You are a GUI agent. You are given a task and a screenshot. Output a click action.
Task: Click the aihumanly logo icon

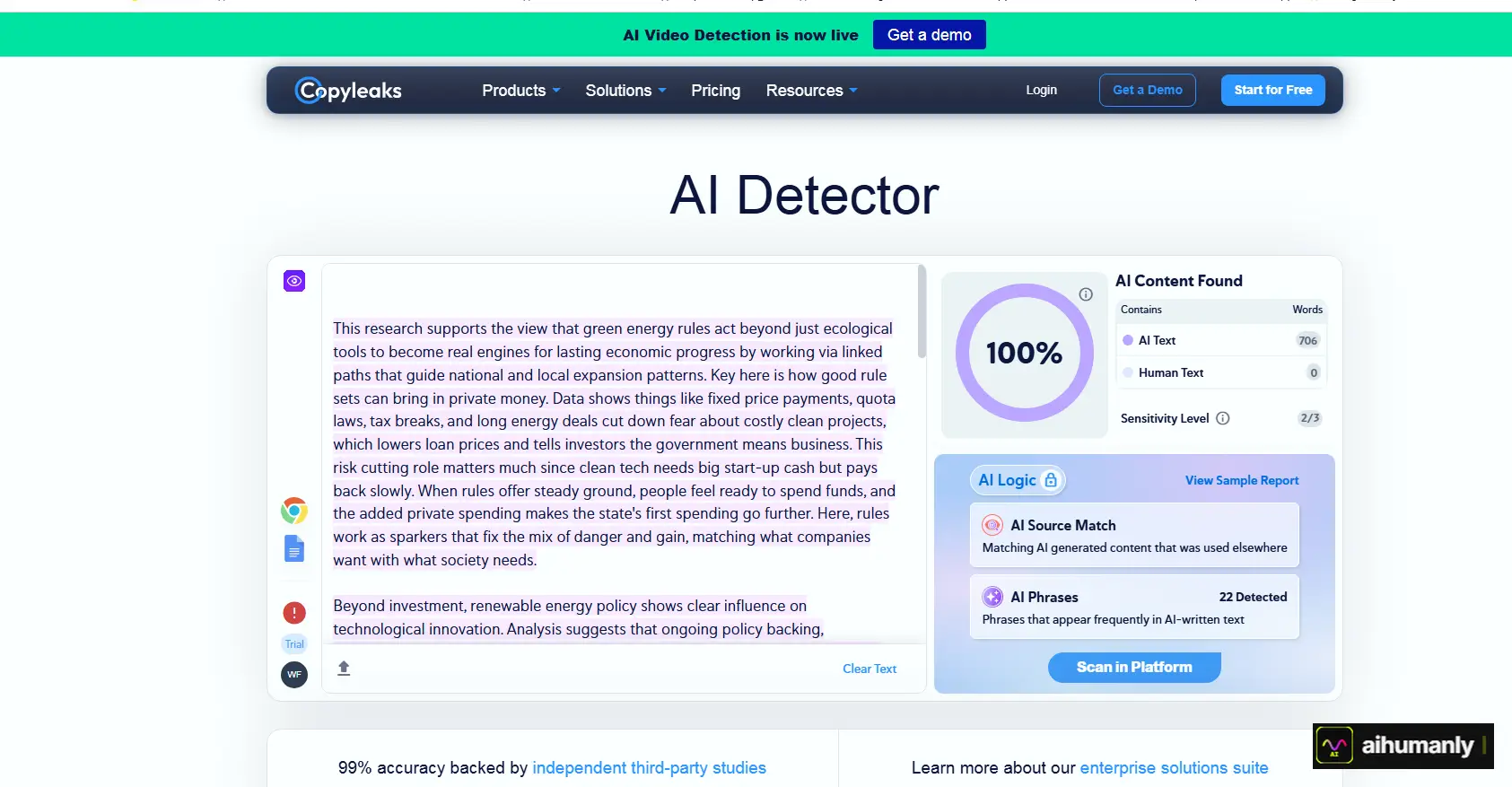pyautogui.click(x=1334, y=746)
